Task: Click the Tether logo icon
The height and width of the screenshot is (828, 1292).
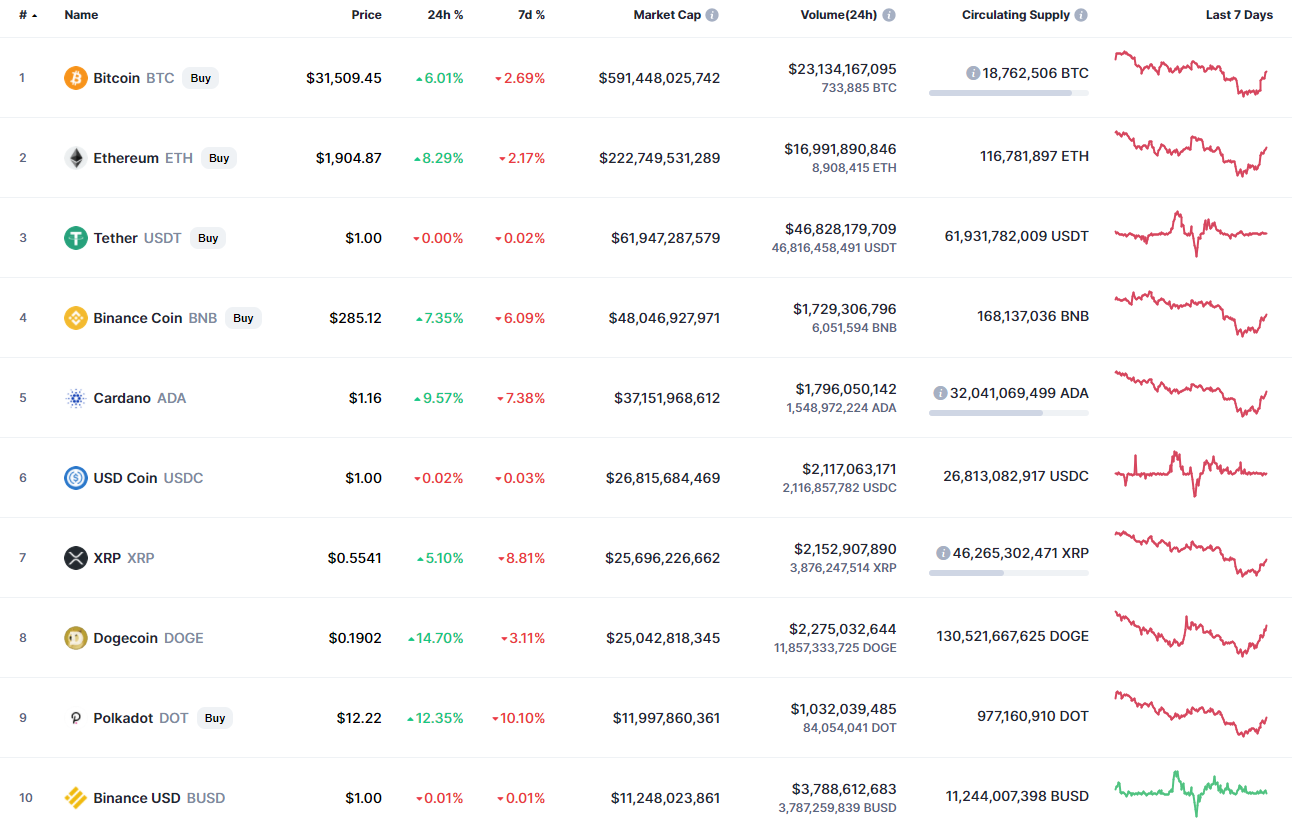Action: 76,238
